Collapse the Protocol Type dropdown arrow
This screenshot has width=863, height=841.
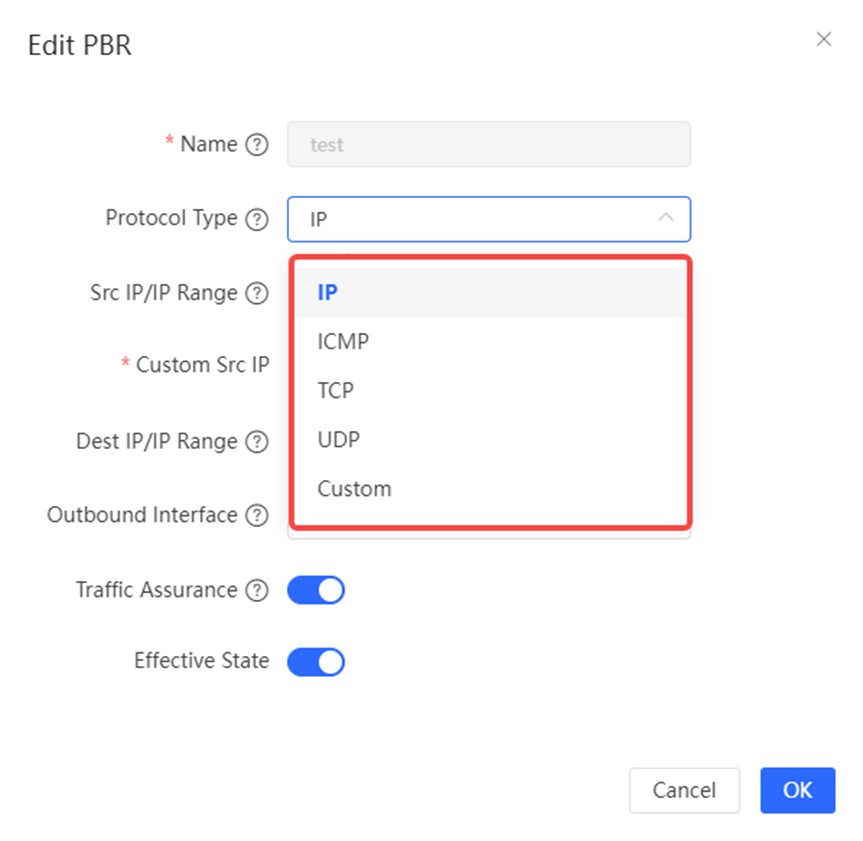click(666, 217)
